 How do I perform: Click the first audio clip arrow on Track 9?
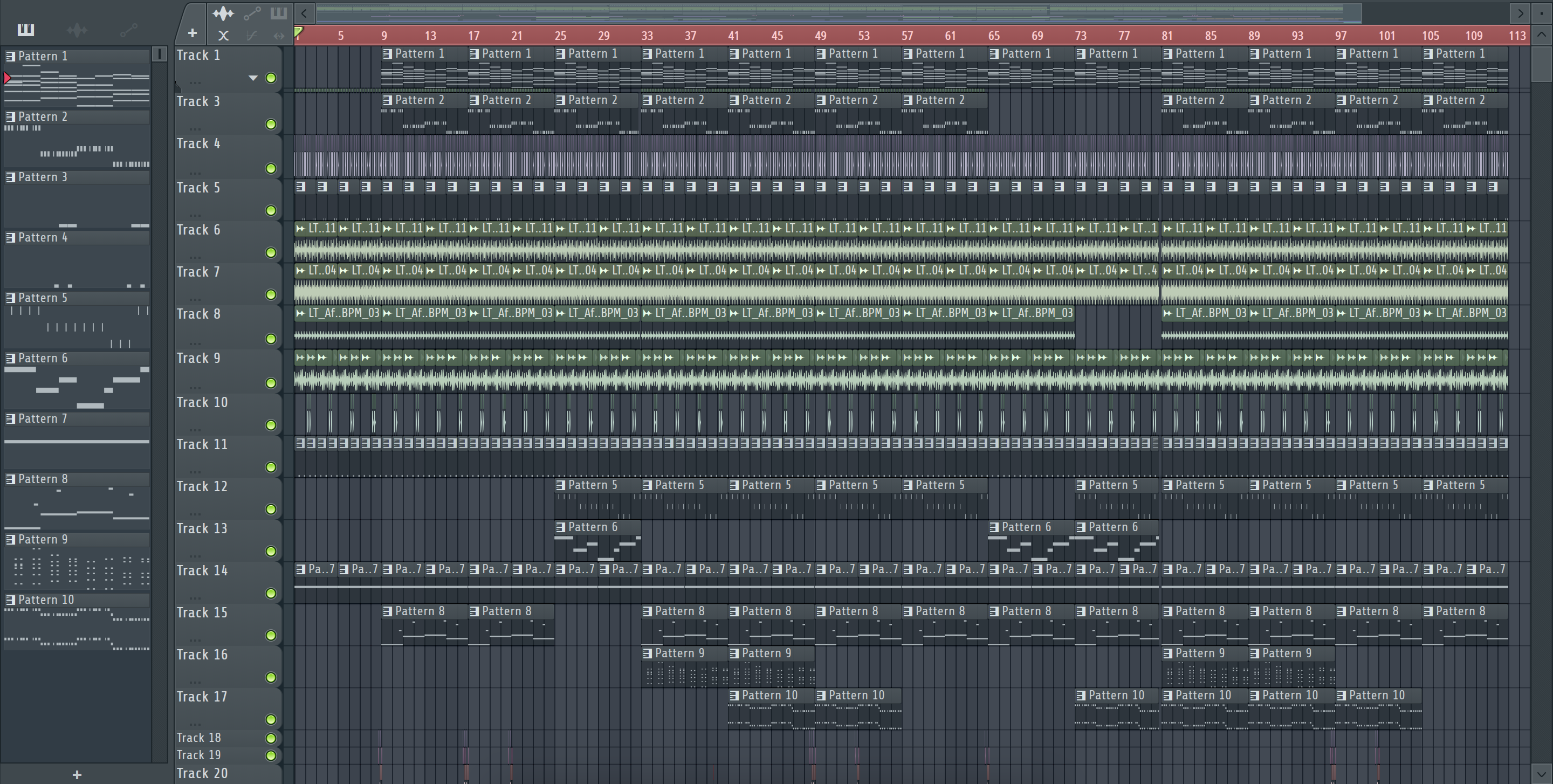tap(300, 357)
